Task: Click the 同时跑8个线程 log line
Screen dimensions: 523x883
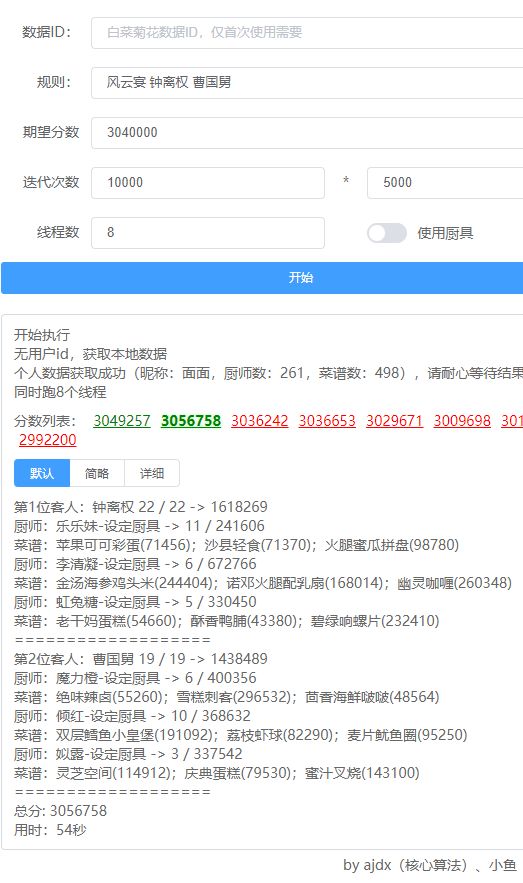Action: [60, 393]
